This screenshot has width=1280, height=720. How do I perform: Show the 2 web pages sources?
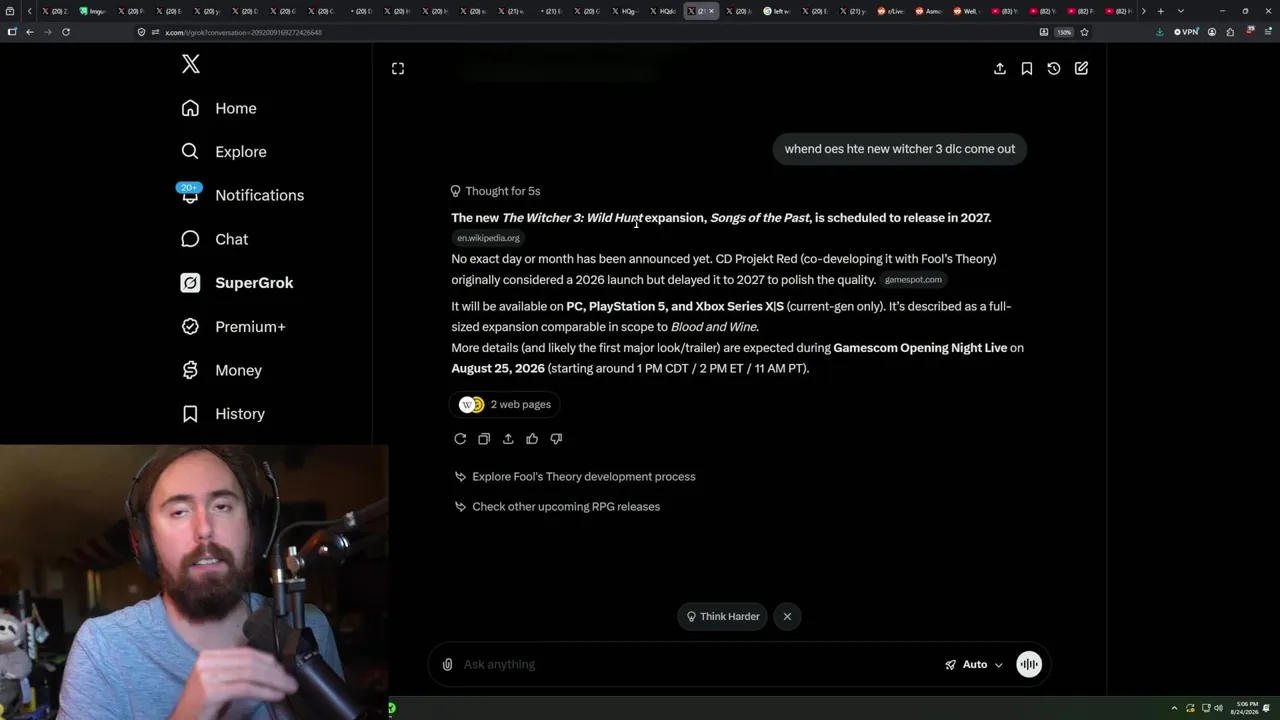(x=505, y=404)
